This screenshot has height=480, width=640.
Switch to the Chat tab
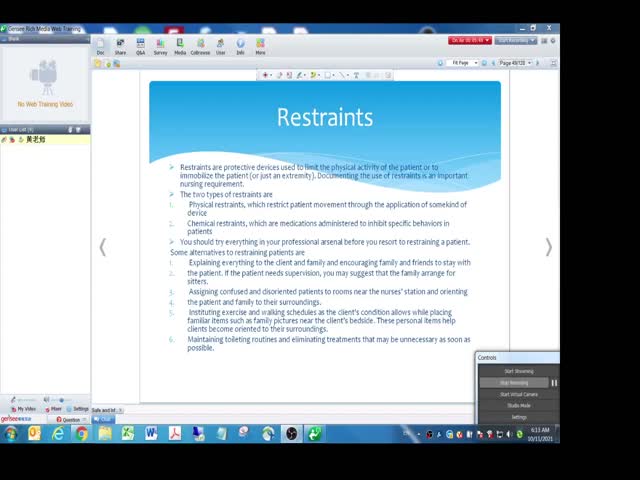pyautogui.click(x=103, y=419)
